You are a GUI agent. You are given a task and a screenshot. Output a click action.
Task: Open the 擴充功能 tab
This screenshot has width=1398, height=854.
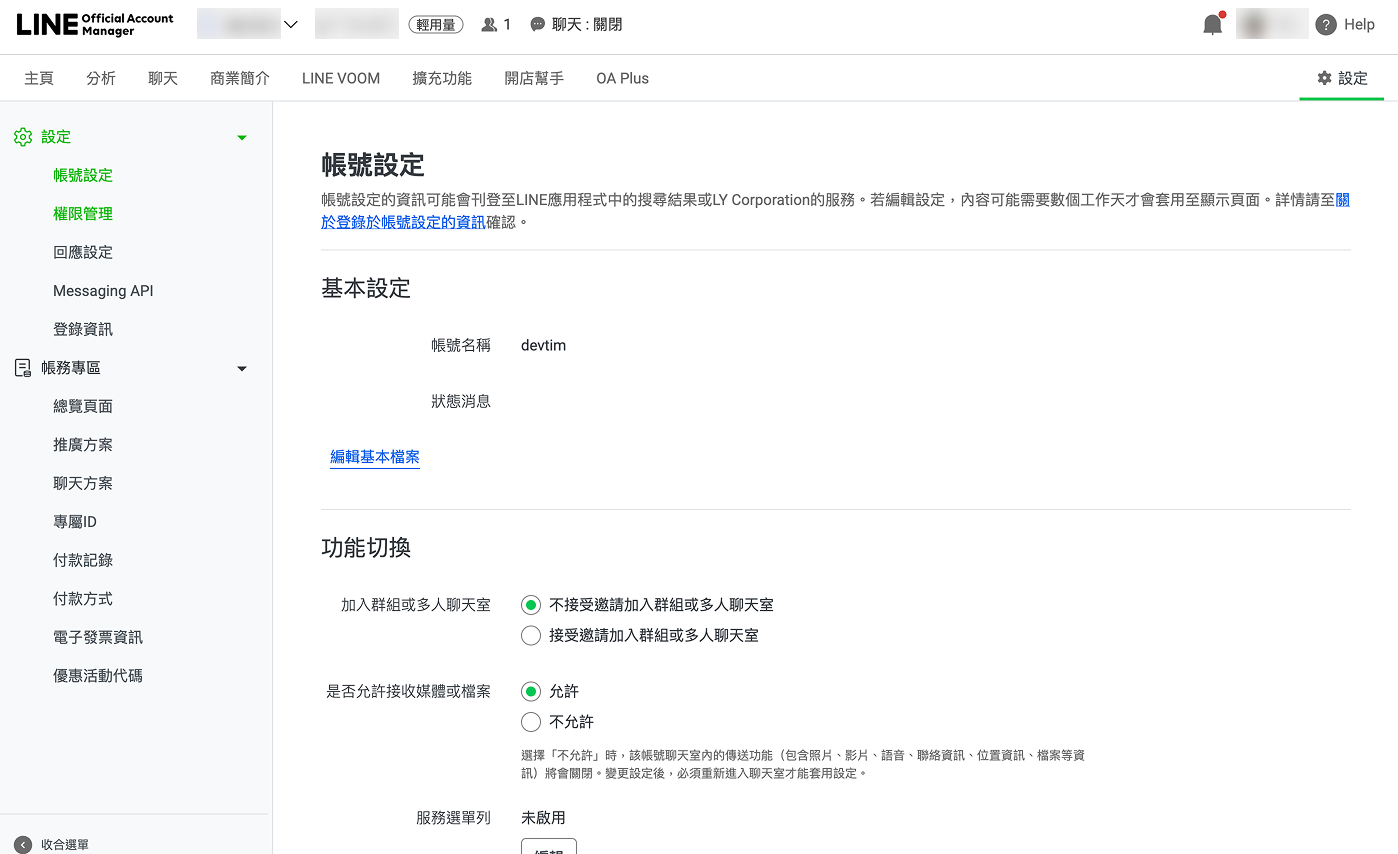coord(442,78)
